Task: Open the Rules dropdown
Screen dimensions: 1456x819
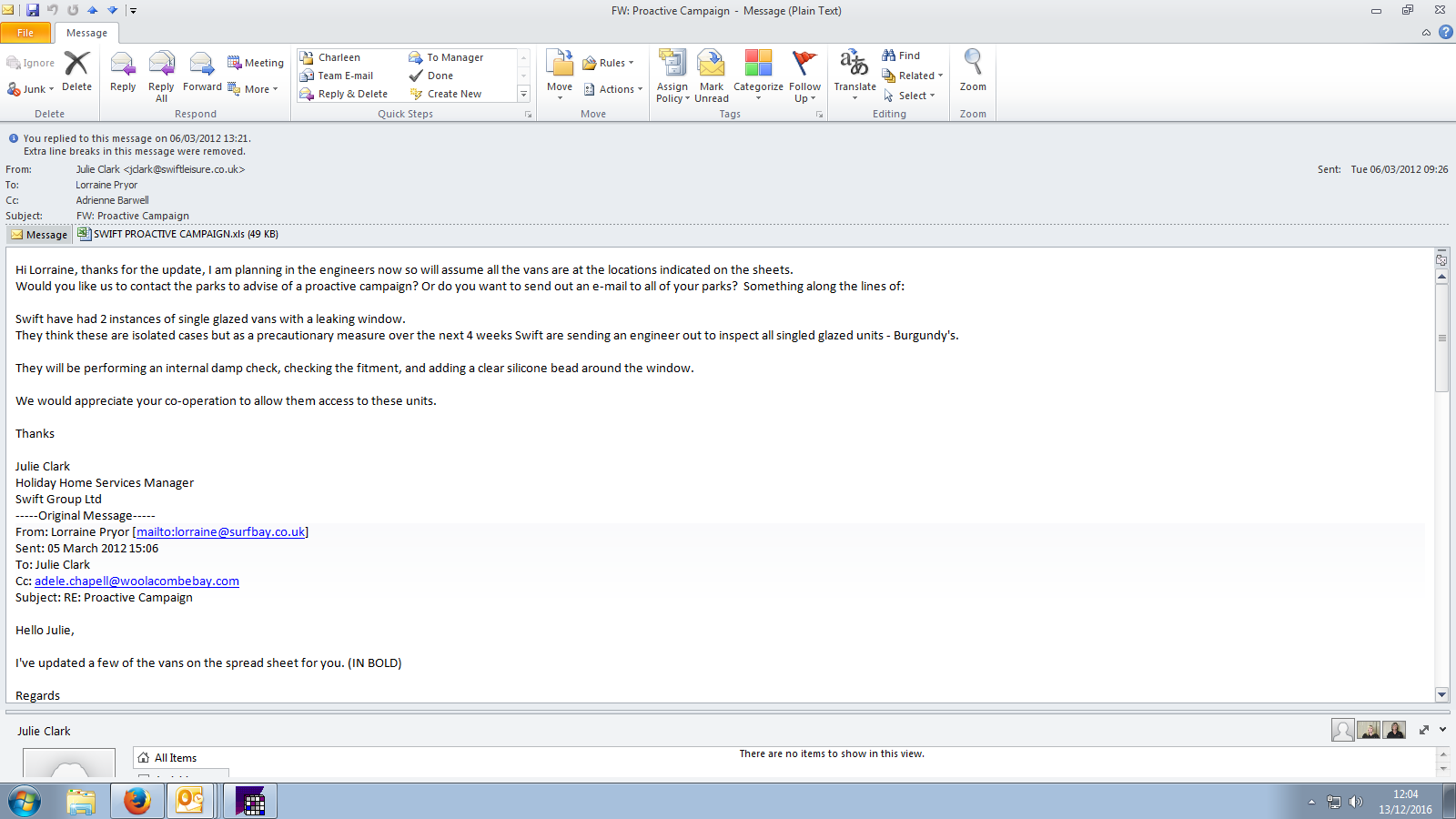Action: tap(608, 63)
